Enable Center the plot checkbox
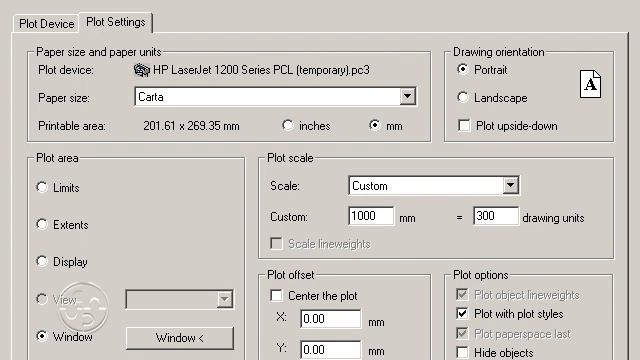The width and height of the screenshot is (640, 360). click(276, 296)
